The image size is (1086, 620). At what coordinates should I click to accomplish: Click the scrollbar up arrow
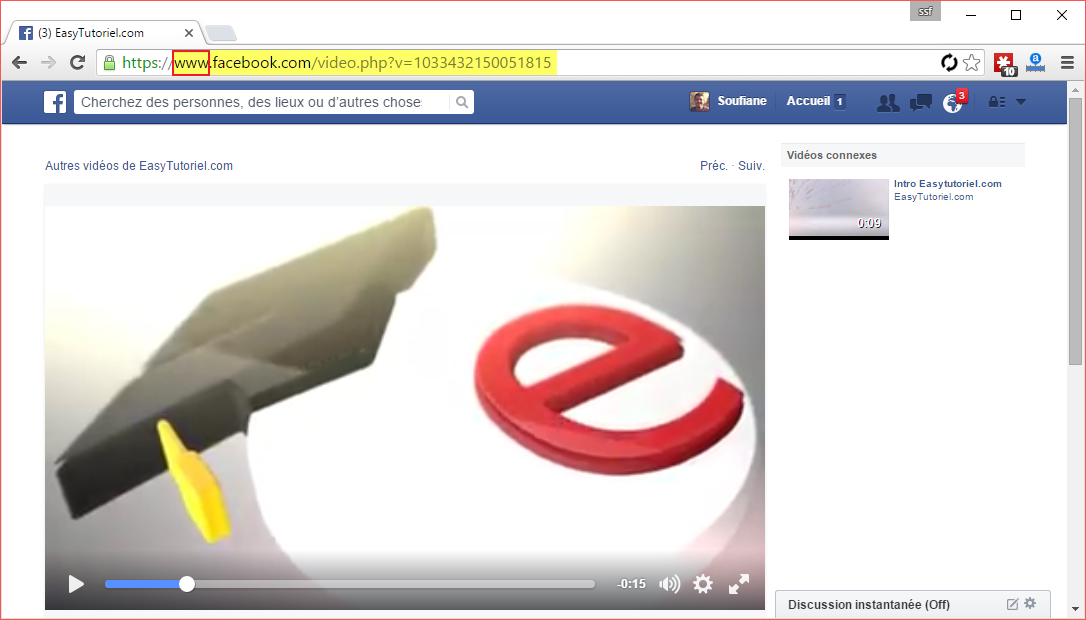[x=1075, y=90]
